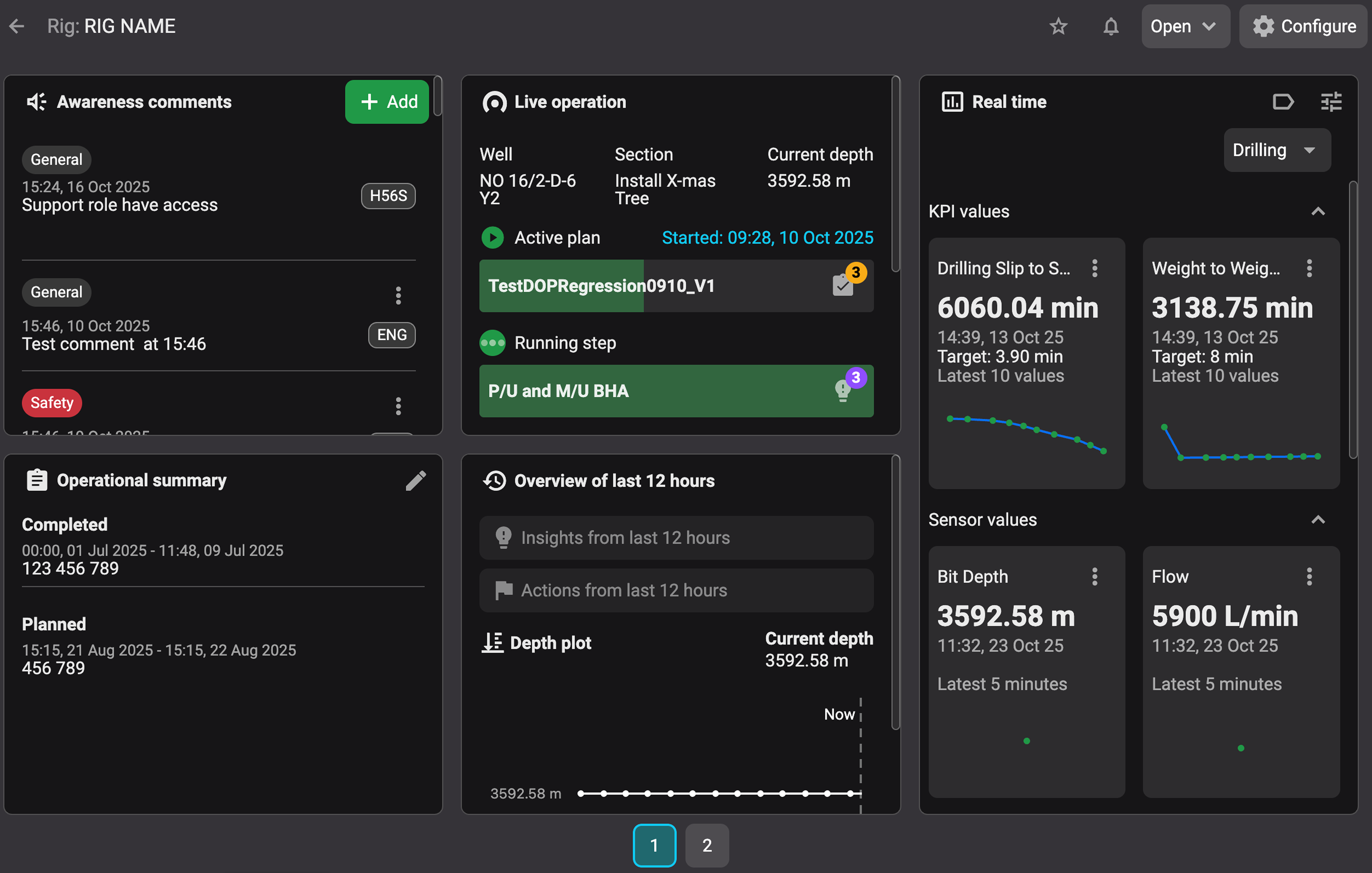Open Real time filter settings sliders icon
This screenshot has height=873, width=1372.
click(x=1331, y=102)
